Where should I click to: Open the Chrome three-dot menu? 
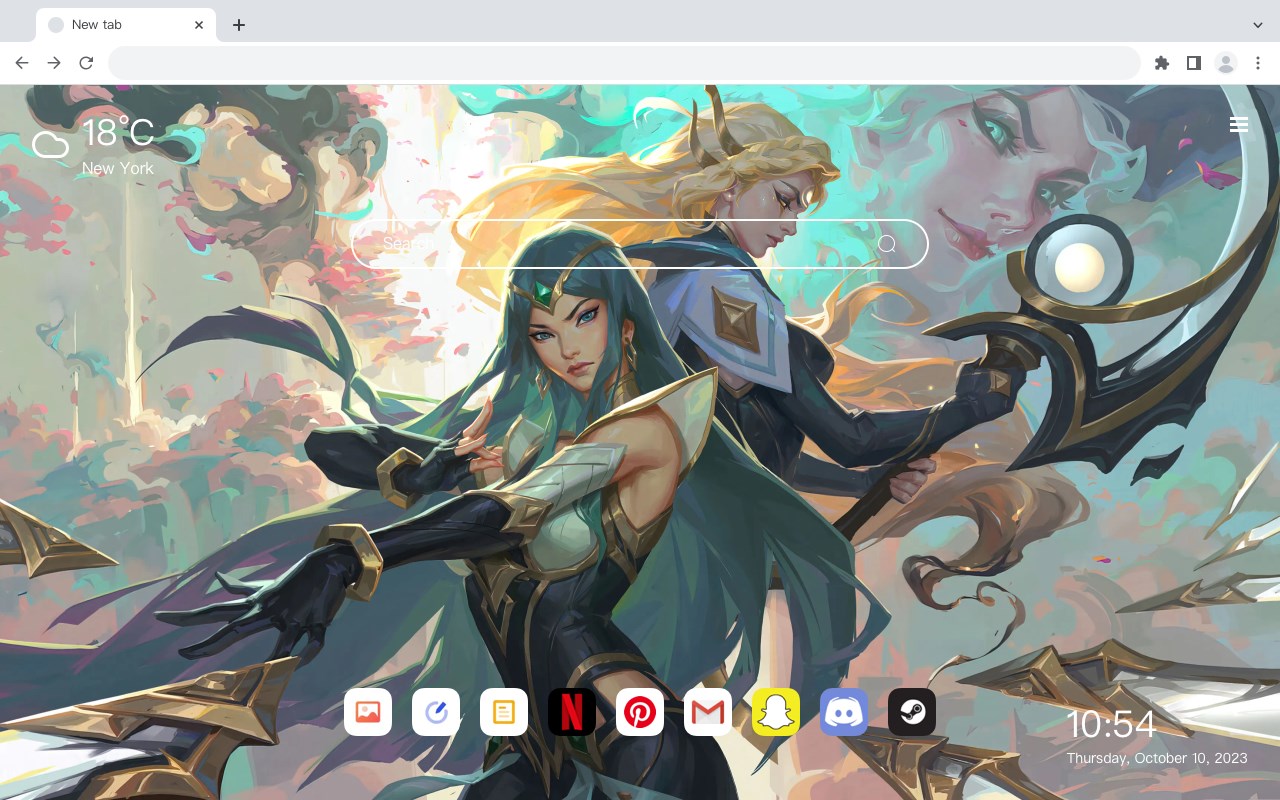(1258, 63)
